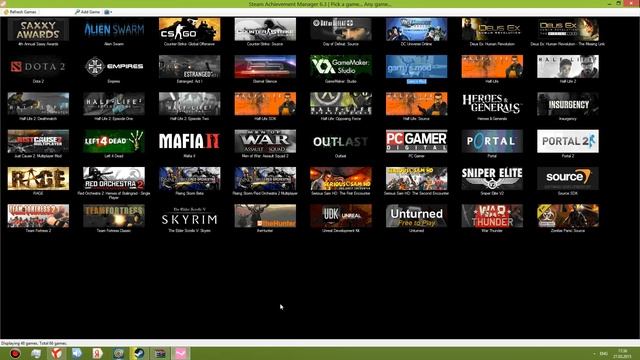
Task: Pick Just Cause 2 Multiplayer Mod tile
Action: [38, 141]
